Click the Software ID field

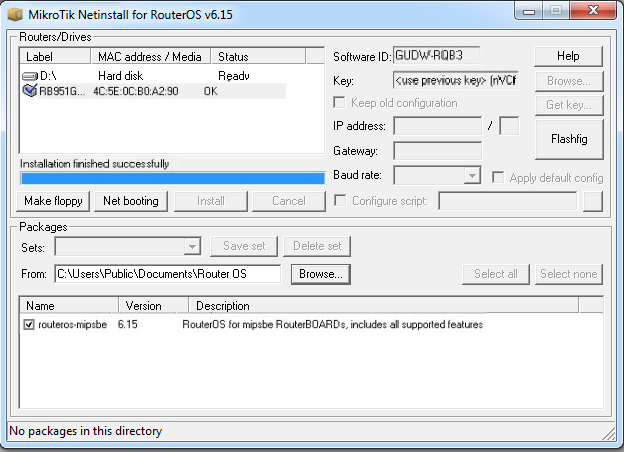coord(437,56)
